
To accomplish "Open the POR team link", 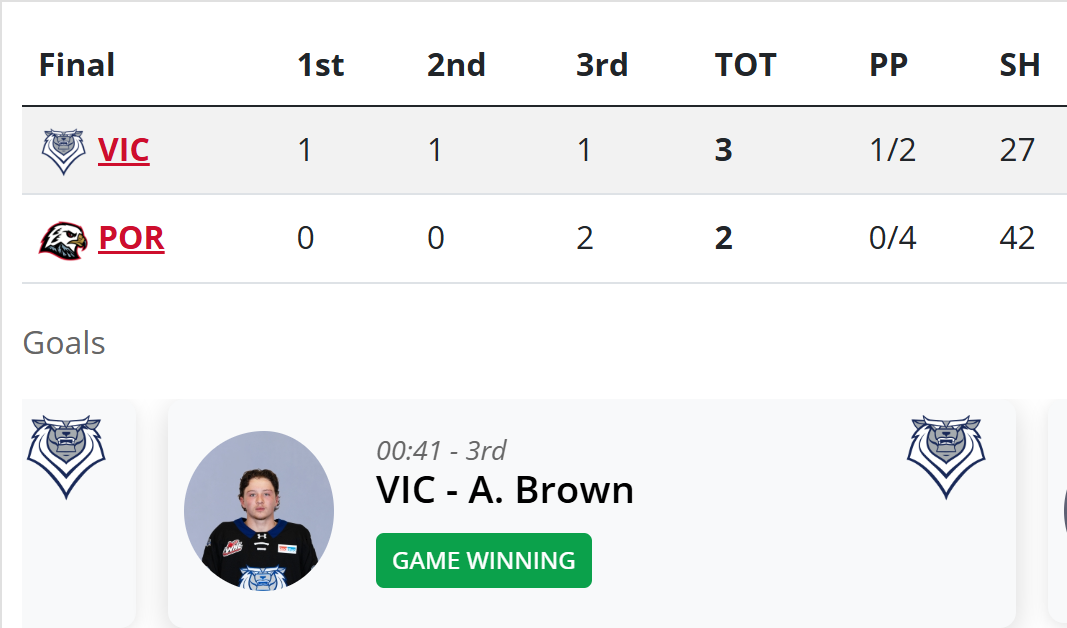I will 131,240.
